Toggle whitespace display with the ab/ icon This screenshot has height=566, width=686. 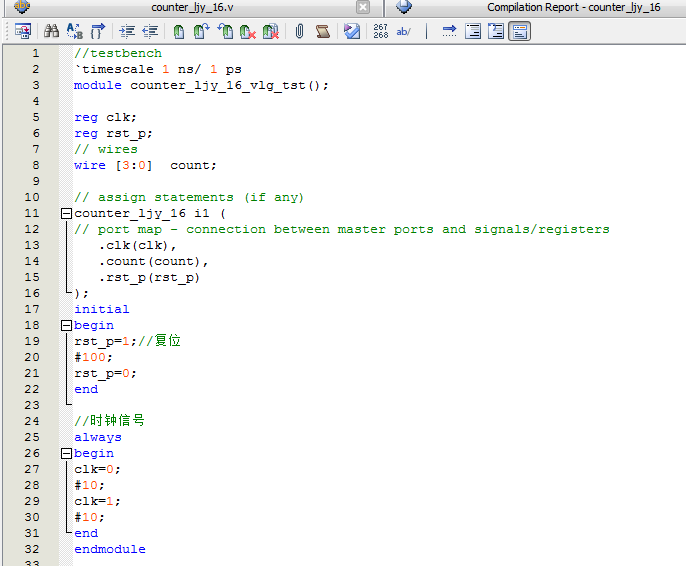pyautogui.click(x=404, y=32)
